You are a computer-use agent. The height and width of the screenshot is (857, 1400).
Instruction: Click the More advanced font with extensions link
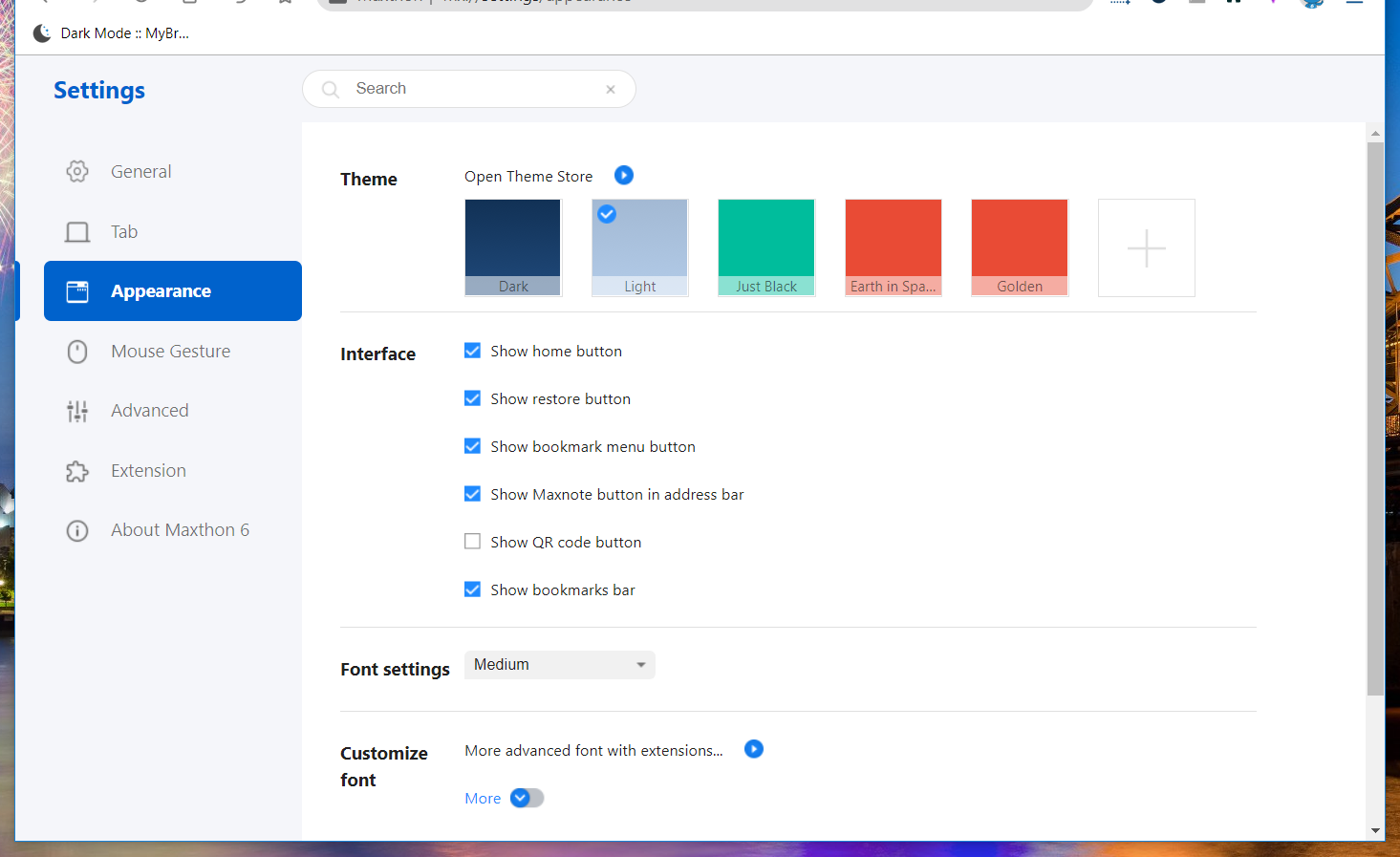pos(593,750)
